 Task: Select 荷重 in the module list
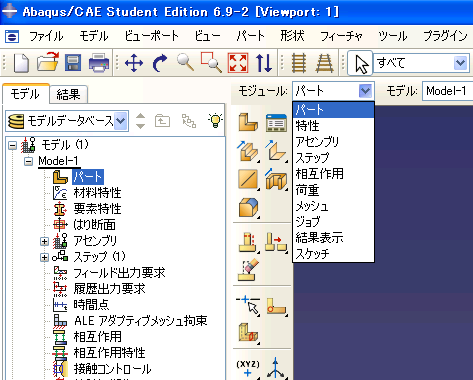coord(333,190)
